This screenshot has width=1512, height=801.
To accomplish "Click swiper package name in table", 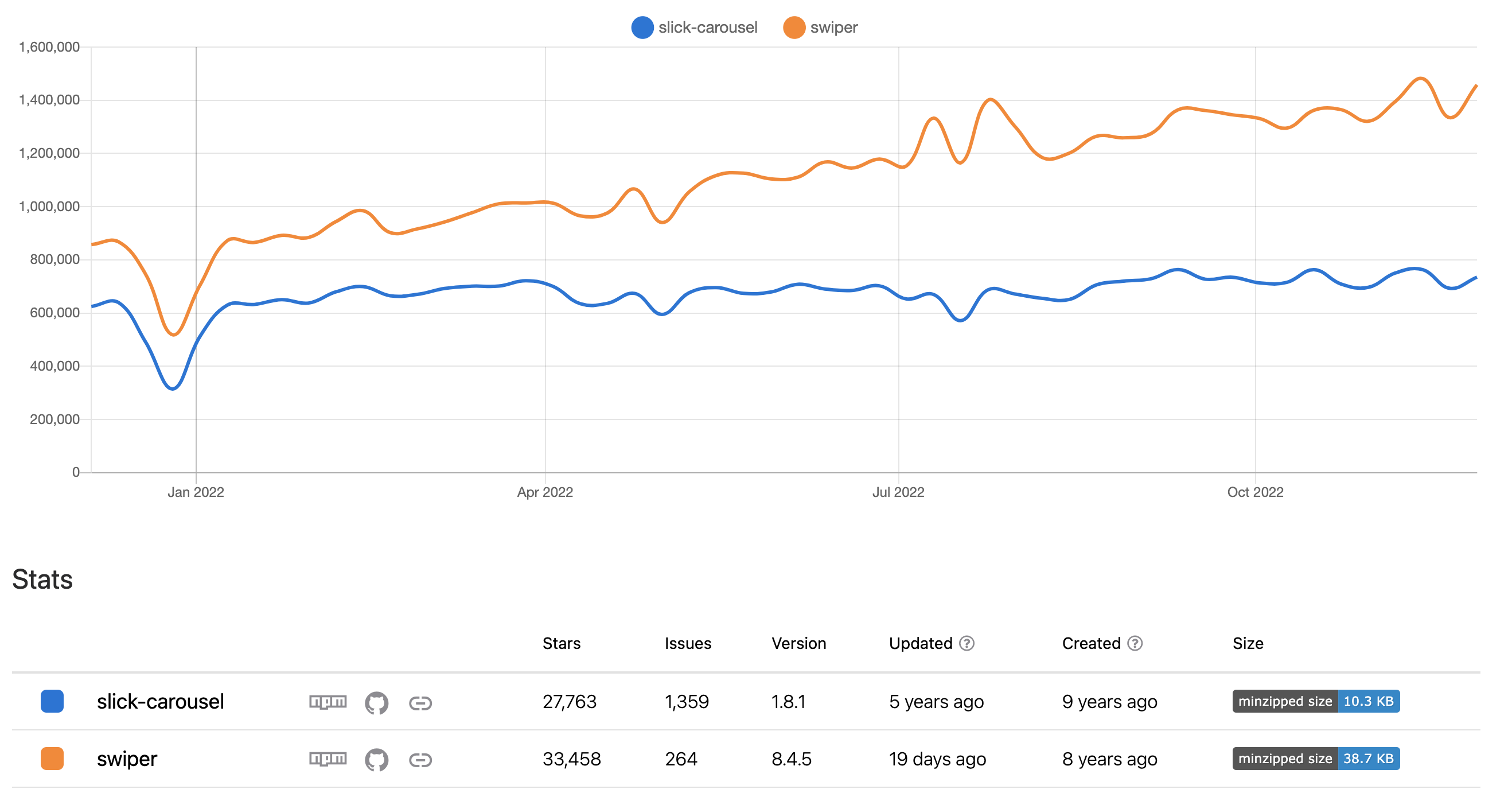I will 127,759.
